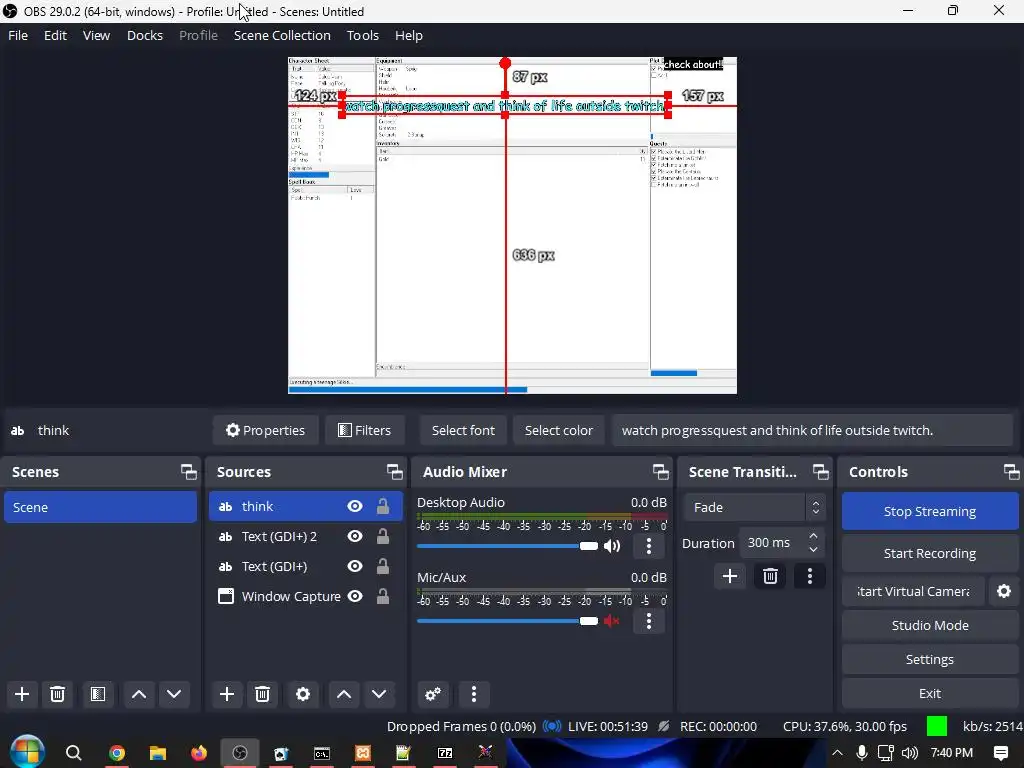The image size is (1024, 768).
Task: Open Windows search from taskbar
Action: pyautogui.click(x=74, y=753)
